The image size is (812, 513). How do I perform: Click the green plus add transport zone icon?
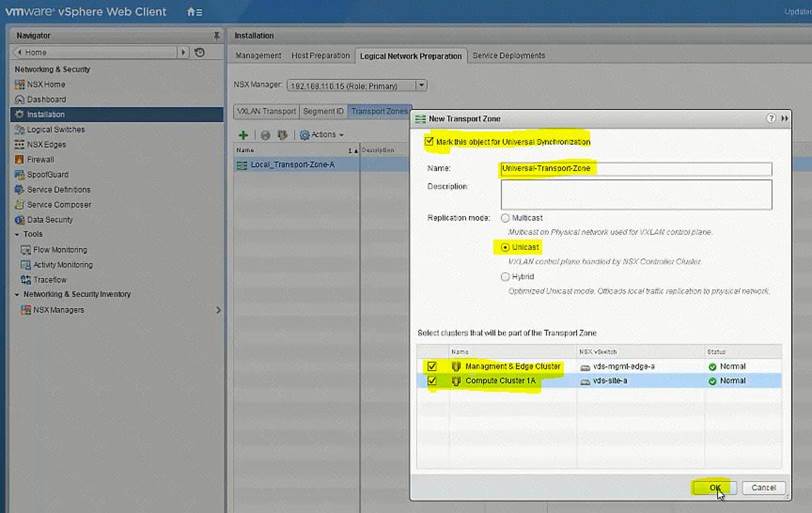tap(243, 134)
